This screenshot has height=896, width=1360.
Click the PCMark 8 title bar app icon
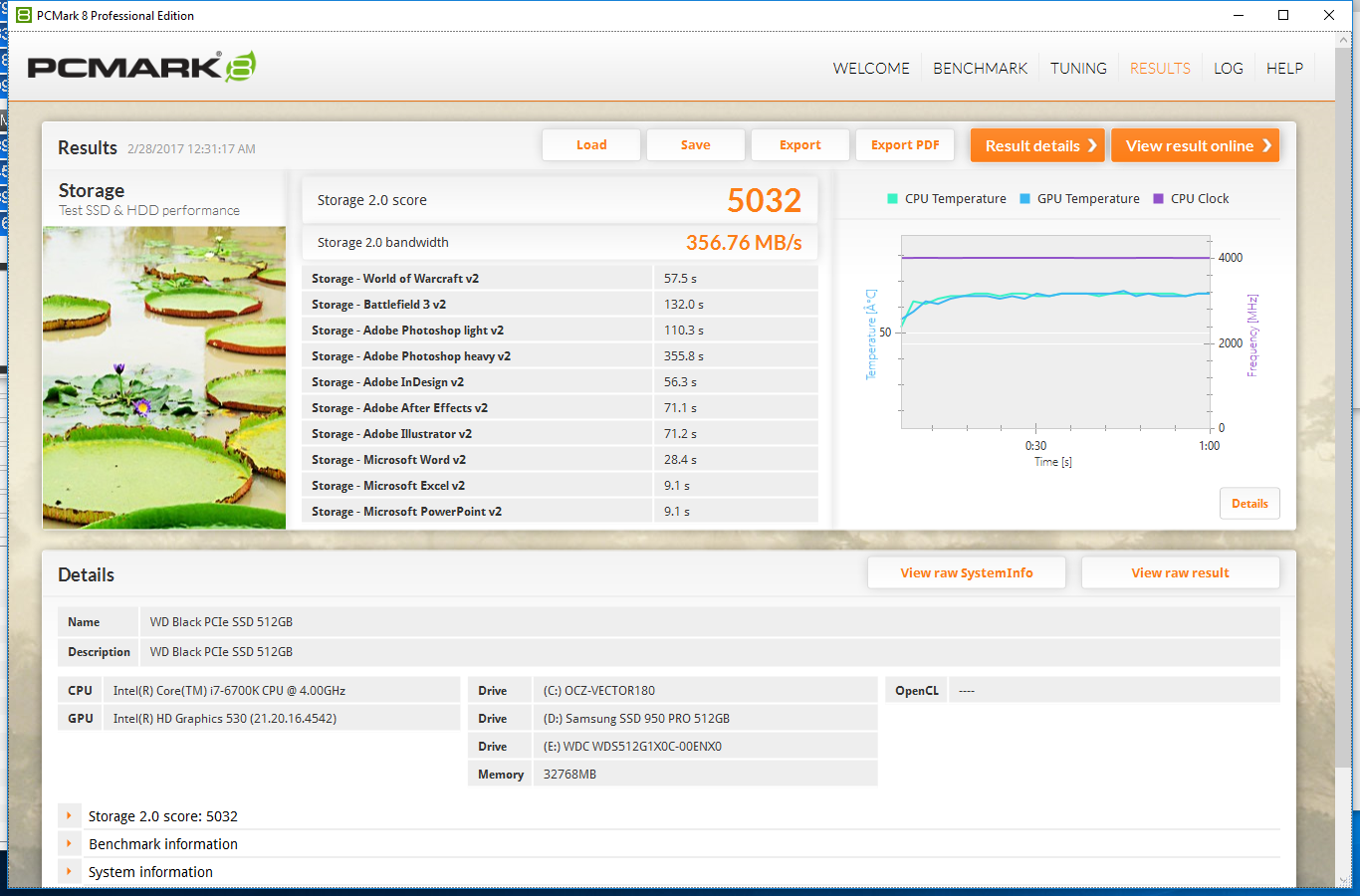pyautogui.click(x=24, y=15)
